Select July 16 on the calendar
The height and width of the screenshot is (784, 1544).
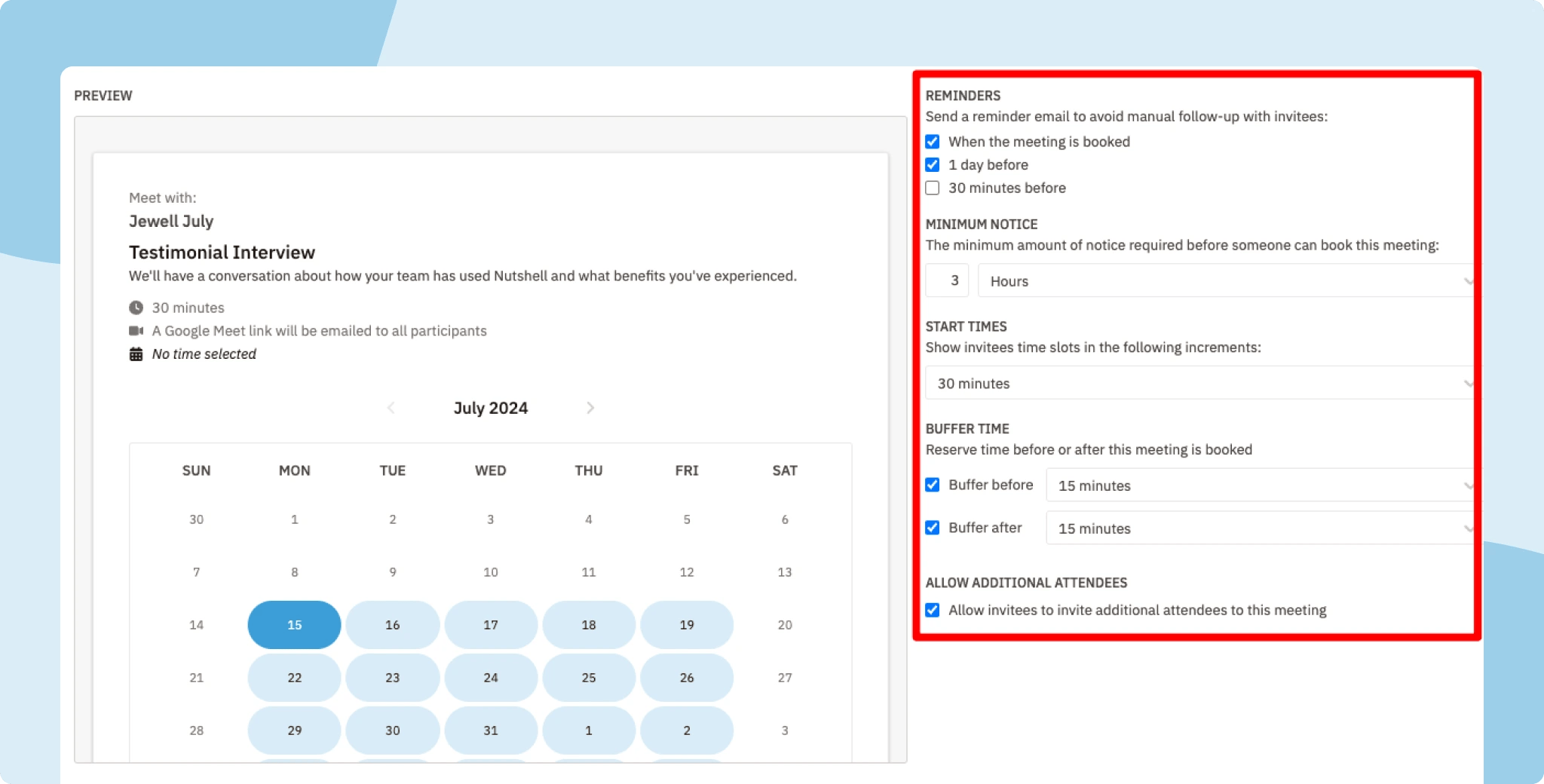[392, 624]
